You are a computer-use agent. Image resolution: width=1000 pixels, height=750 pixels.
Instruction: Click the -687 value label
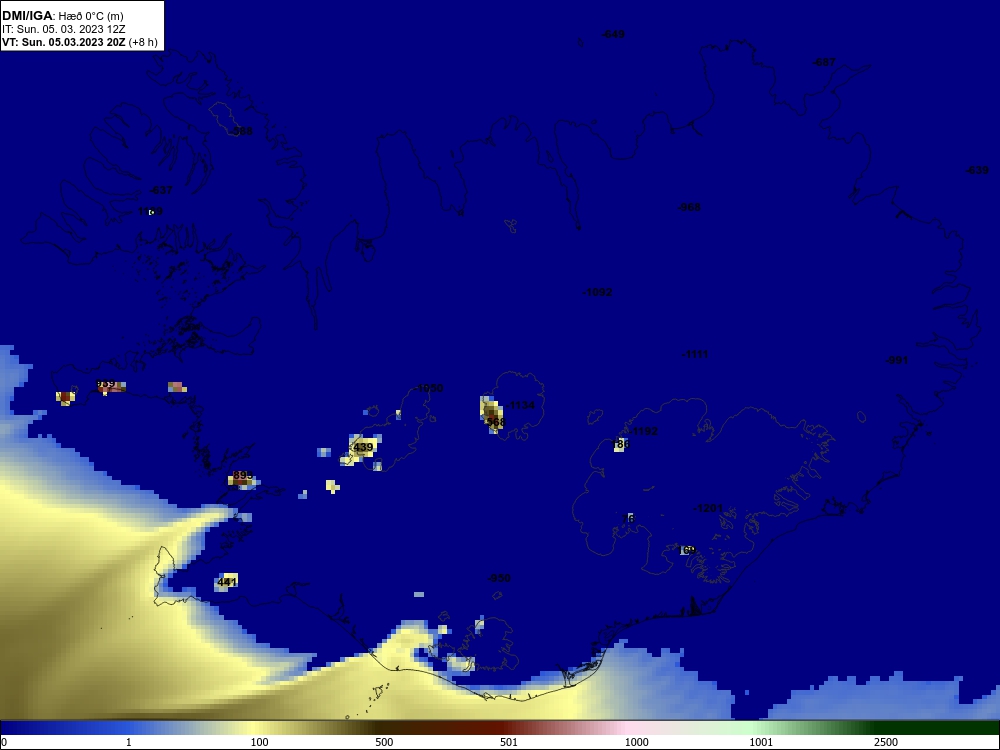[823, 62]
